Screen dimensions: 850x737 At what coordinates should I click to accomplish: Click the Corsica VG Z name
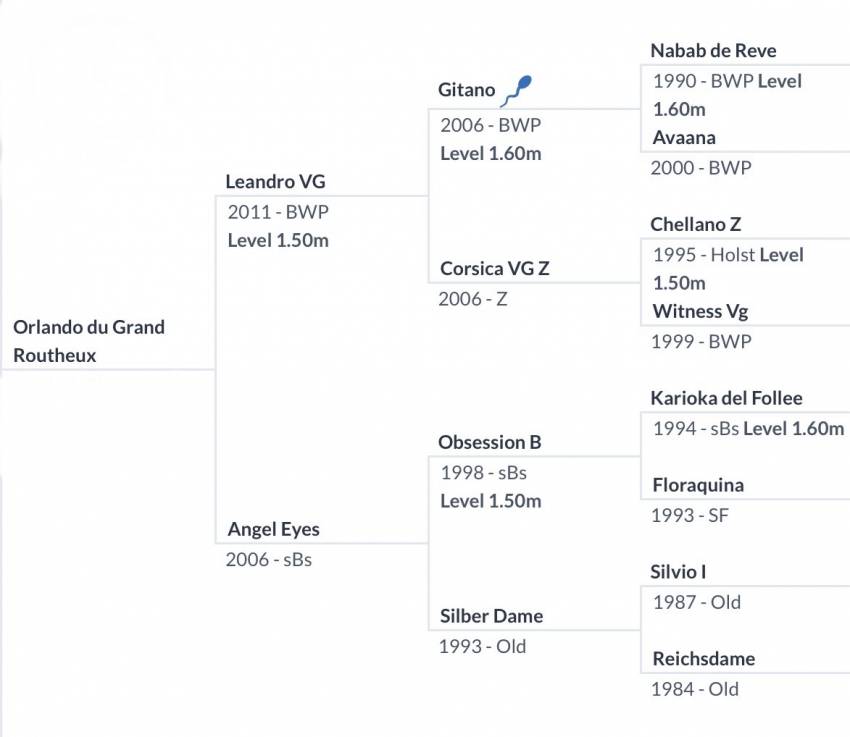pyautogui.click(x=495, y=268)
